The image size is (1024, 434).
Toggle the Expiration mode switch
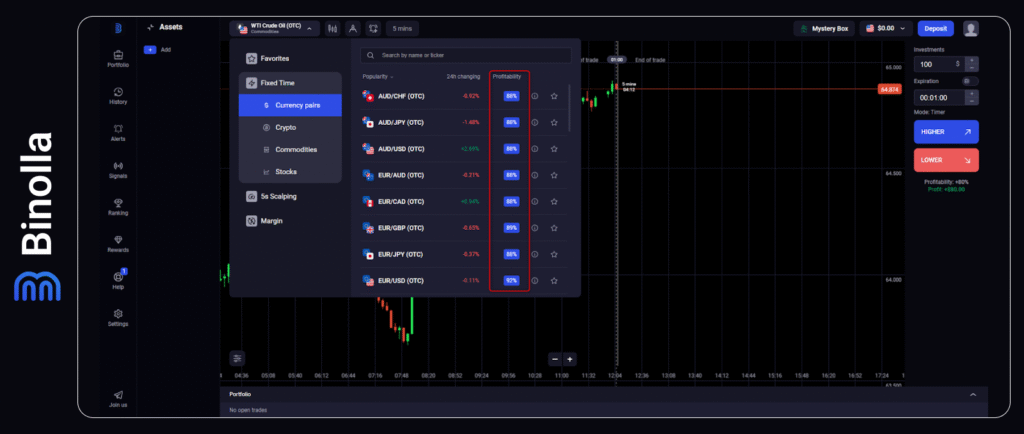[970, 80]
